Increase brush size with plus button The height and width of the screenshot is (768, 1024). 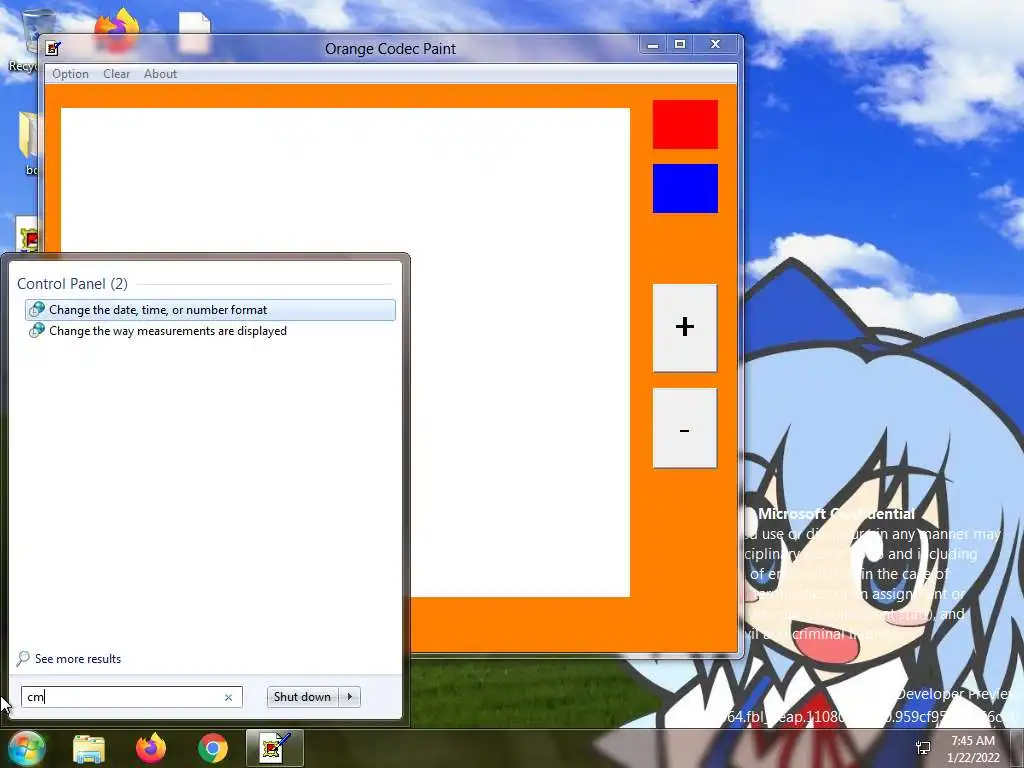[684, 327]
